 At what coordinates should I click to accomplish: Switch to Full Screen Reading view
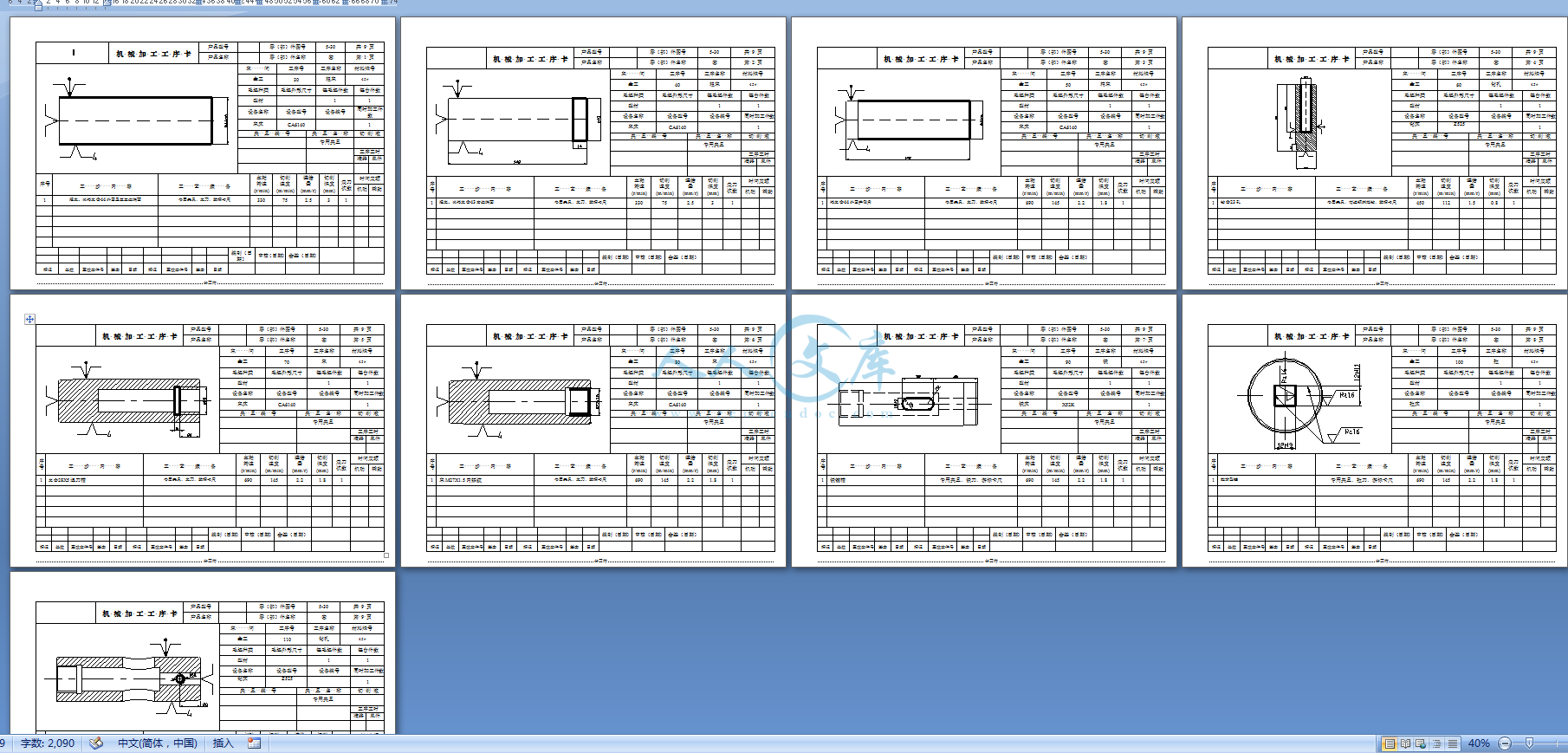1406,743
